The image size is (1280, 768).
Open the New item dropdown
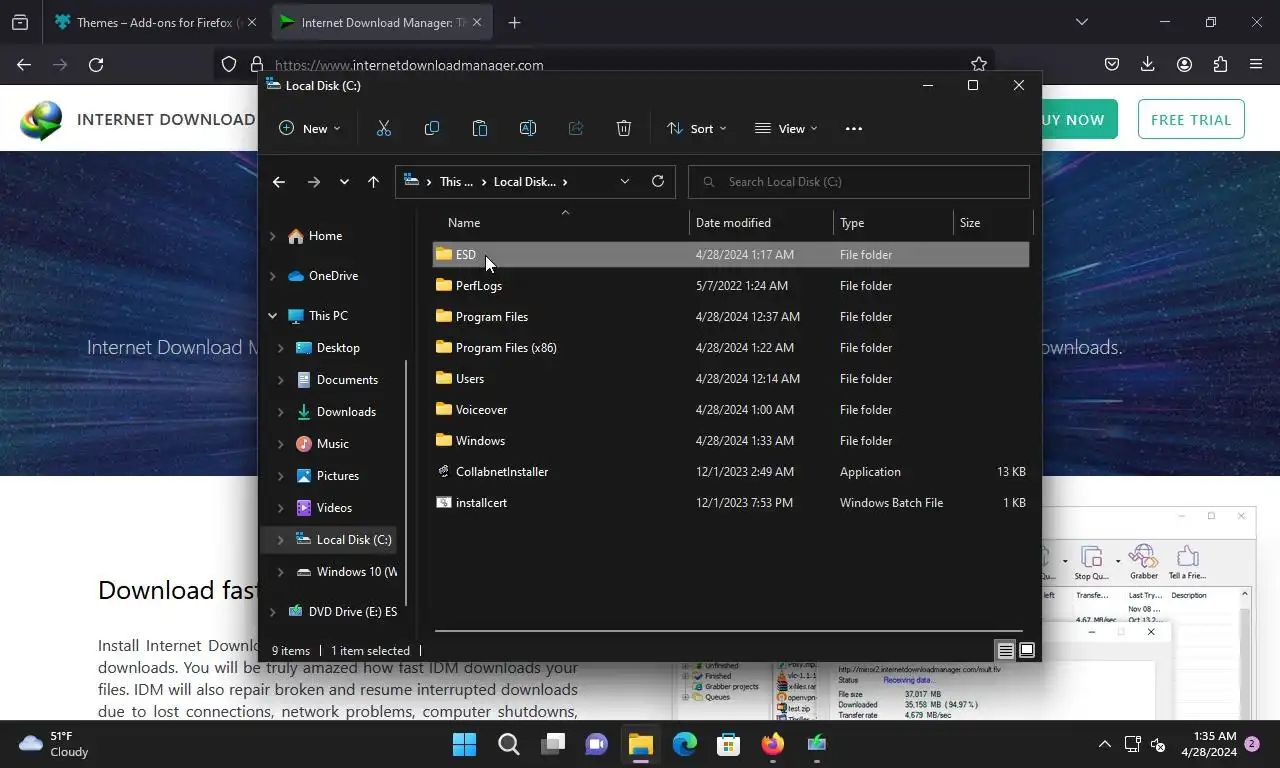tap(310, 128)
